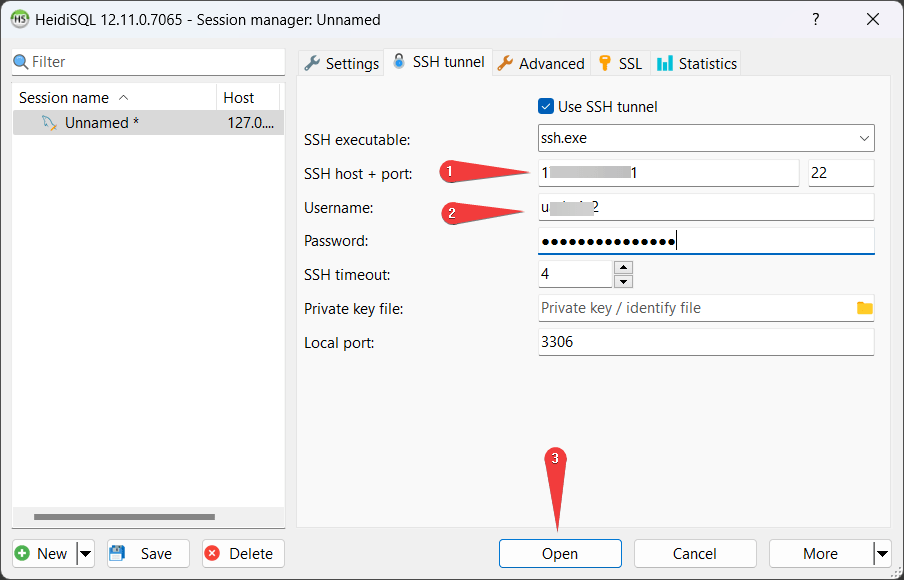The width and height of the screenshot is (904, 580).
Task: Expand the More button dropdown arrow
Action: point(881,553)
